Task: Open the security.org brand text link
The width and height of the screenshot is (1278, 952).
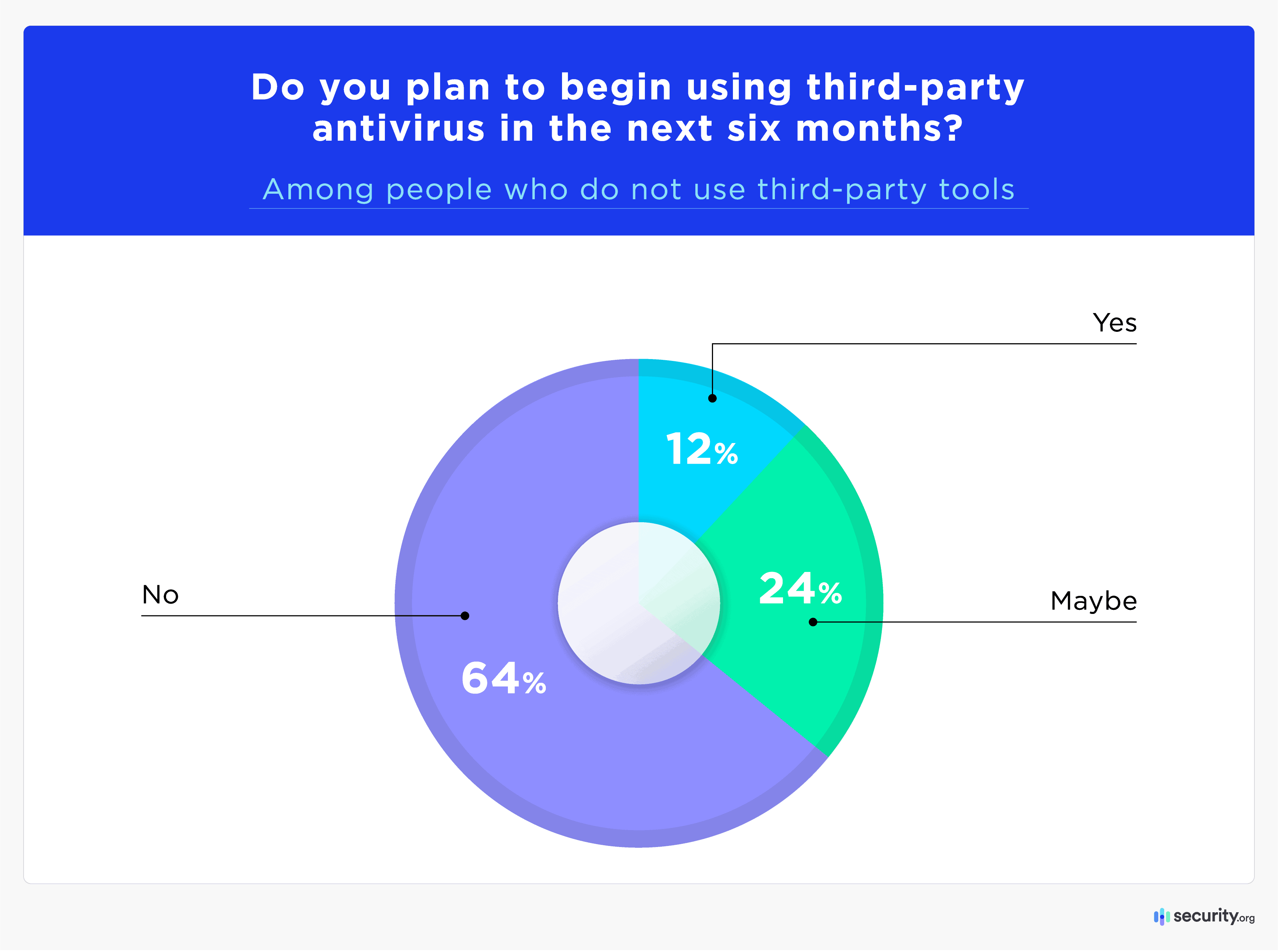Action: tap(1214, 916)
